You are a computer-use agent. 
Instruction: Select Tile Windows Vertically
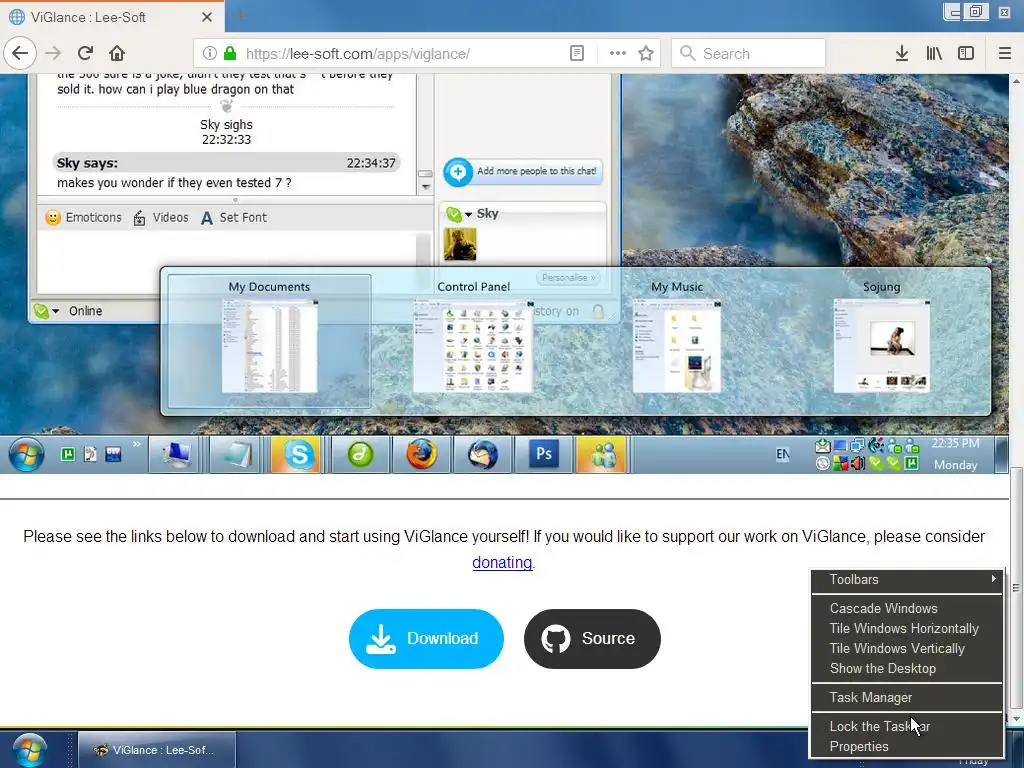click(906, 648)
